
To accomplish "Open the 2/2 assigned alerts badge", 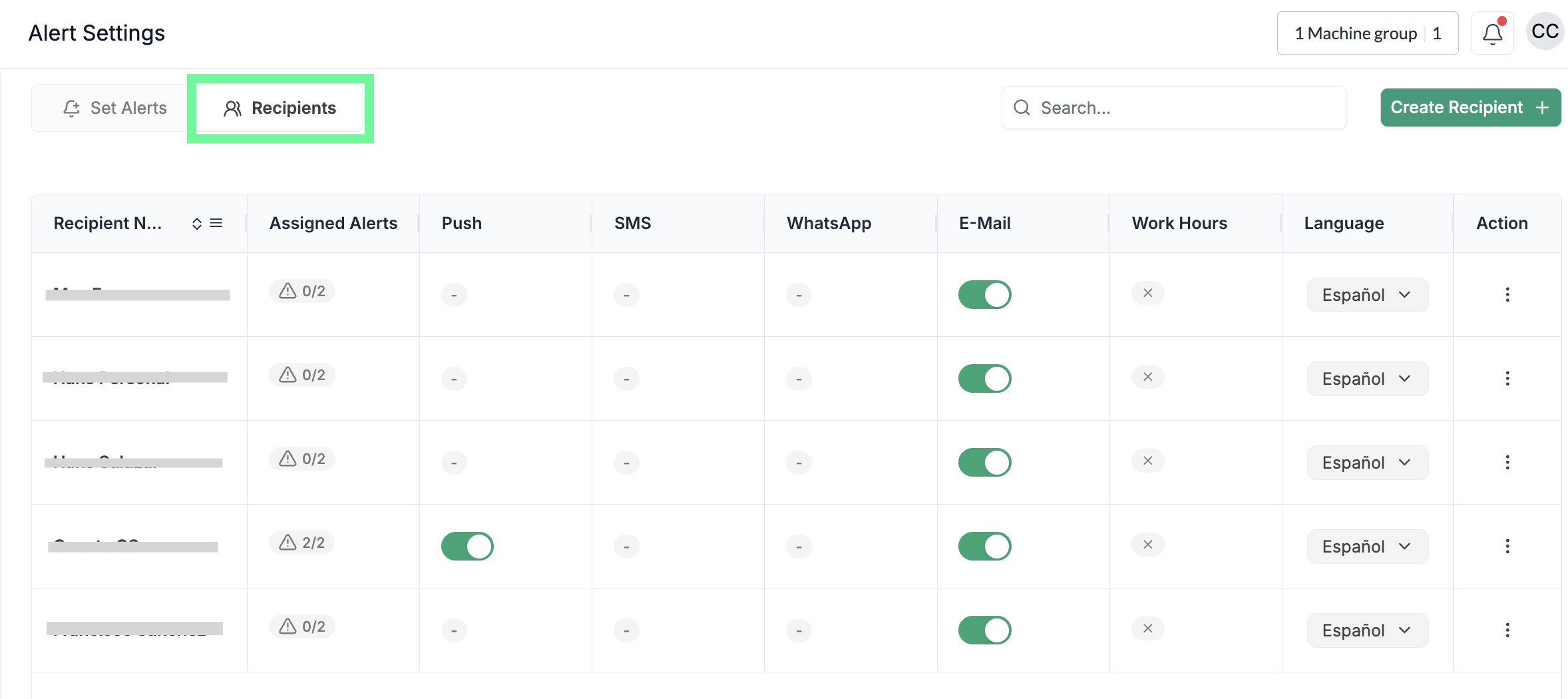I will (302, 543).
